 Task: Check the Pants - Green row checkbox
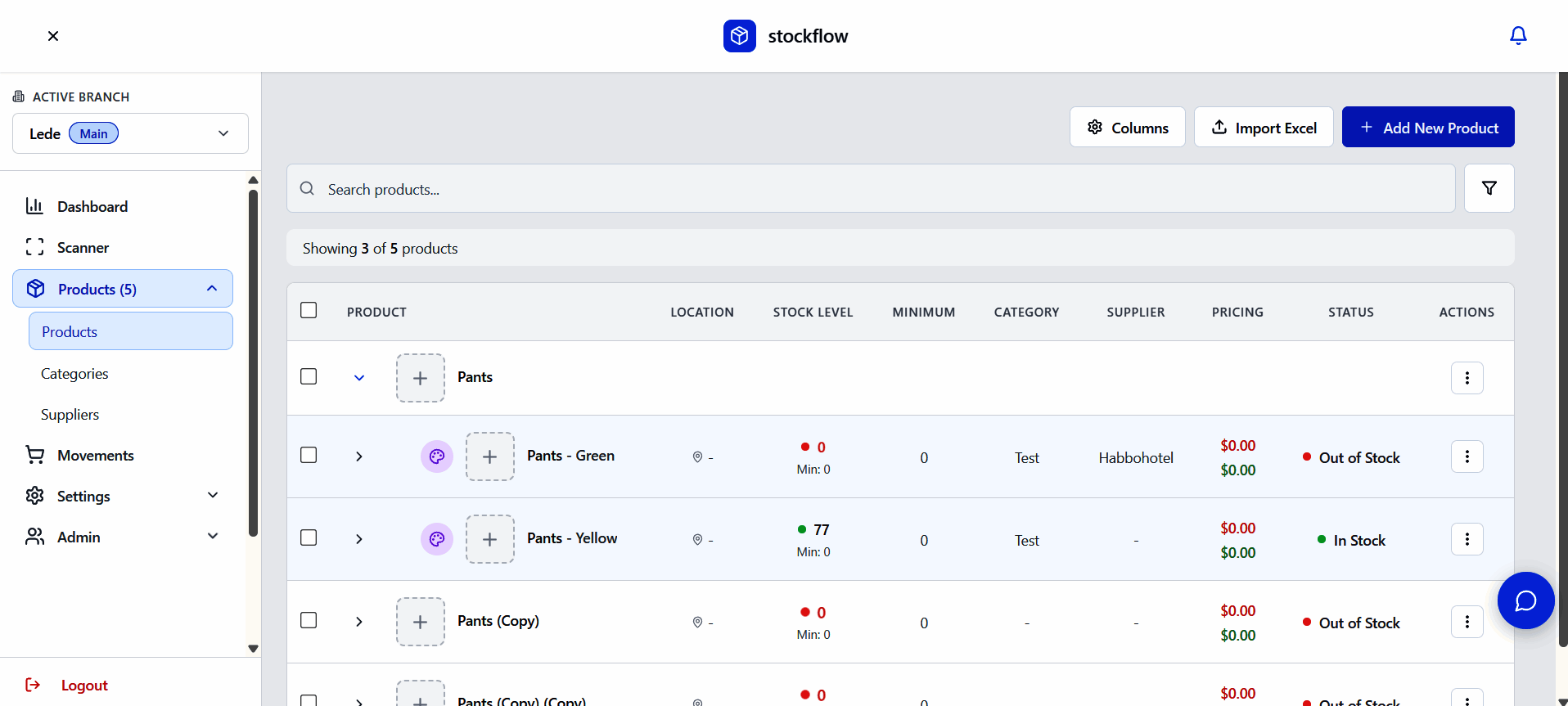tap(309, 455)
